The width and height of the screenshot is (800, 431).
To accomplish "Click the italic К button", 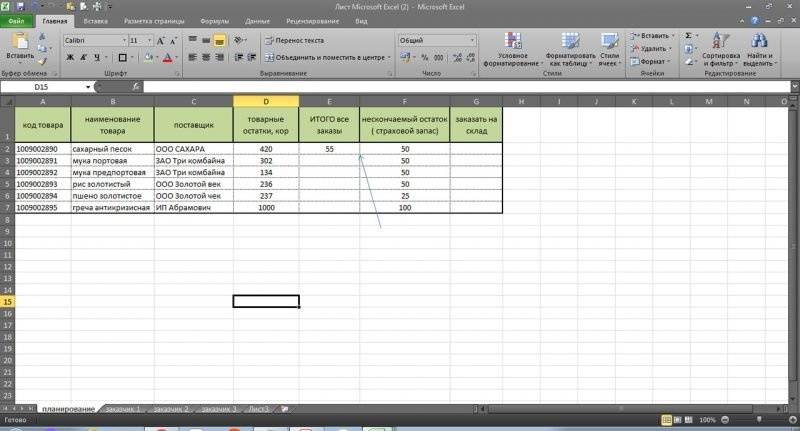I will [84, 58].
